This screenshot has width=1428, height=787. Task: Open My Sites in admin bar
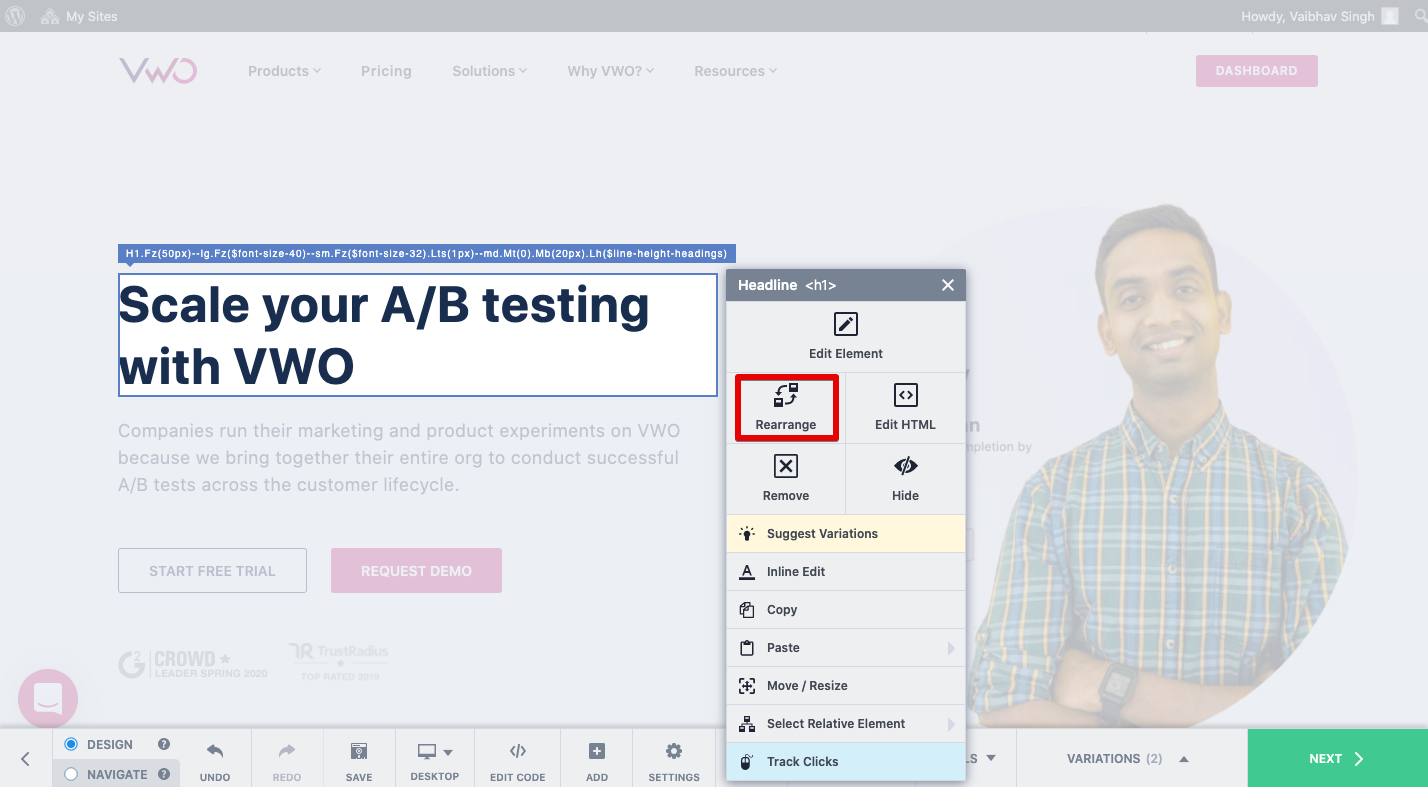point(79,16)
